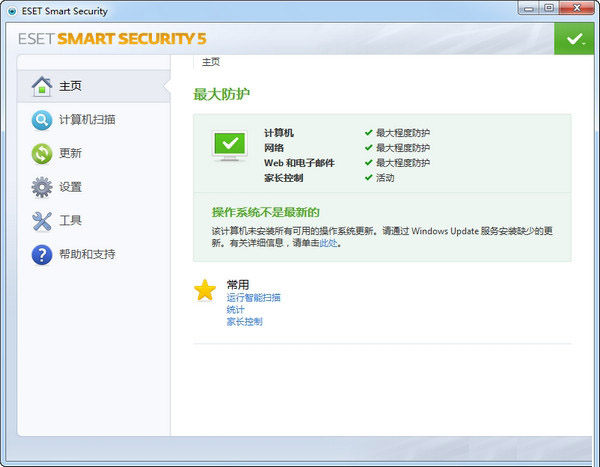Viewport: 600px width, 467px height.
Task: Click the 计算机 protection status row
Action: coord(279,133)
